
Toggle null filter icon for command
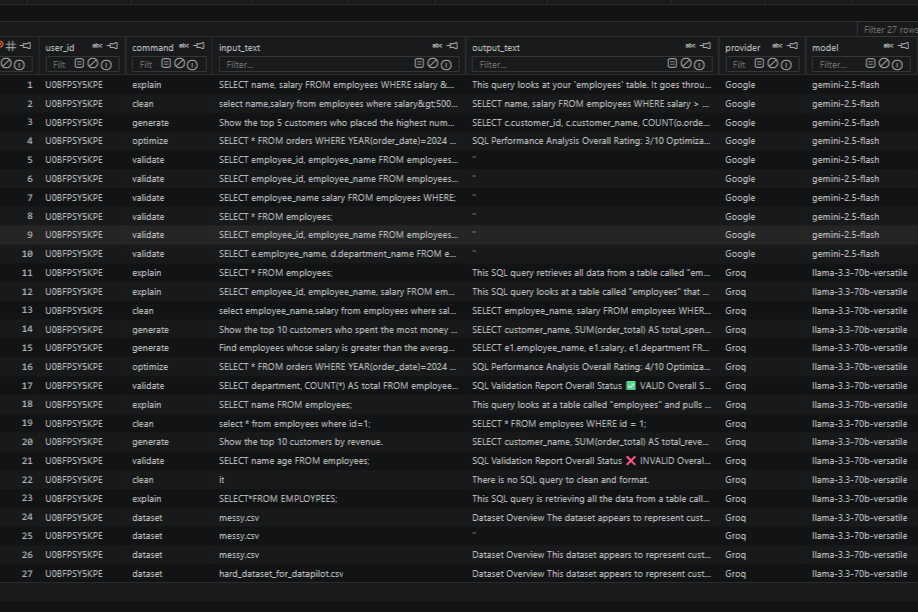coord(180,63)
